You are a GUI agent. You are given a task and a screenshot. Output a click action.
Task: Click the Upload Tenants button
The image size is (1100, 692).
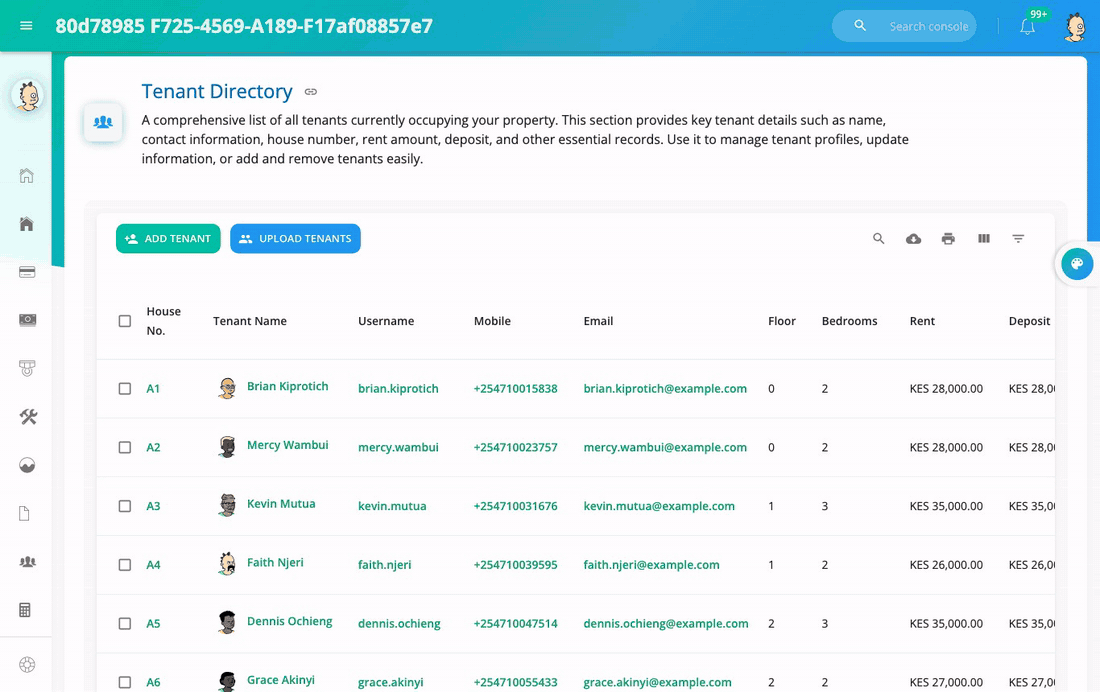295,239
